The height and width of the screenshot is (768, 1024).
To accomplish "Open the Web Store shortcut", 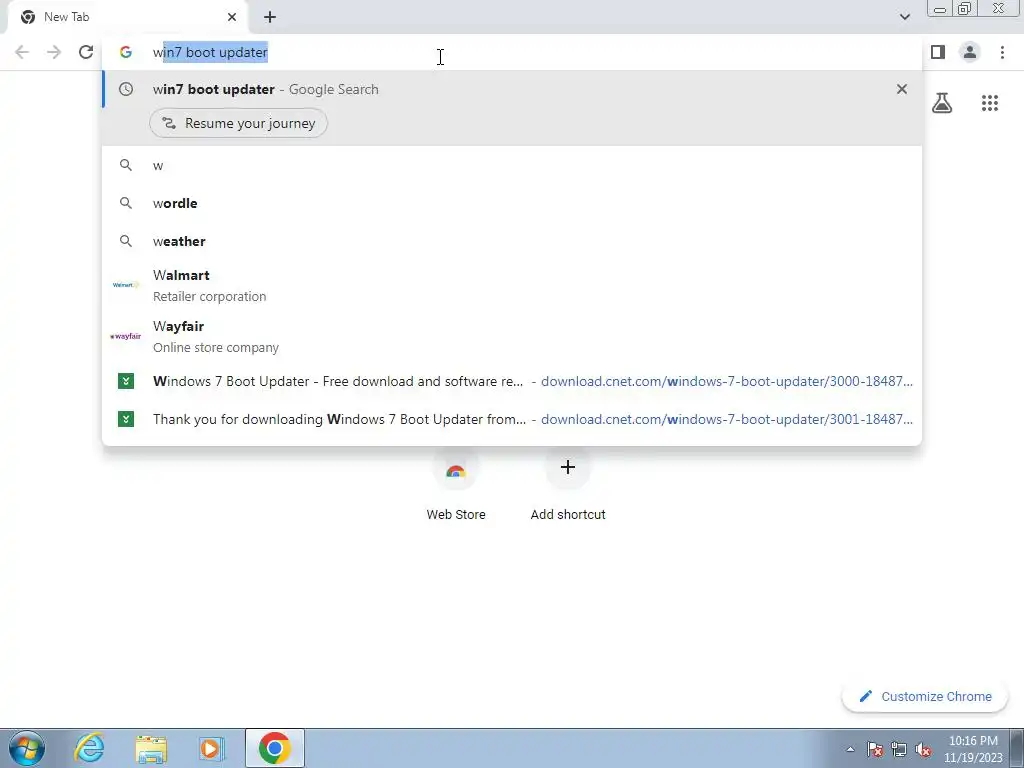I will (456, 485).
